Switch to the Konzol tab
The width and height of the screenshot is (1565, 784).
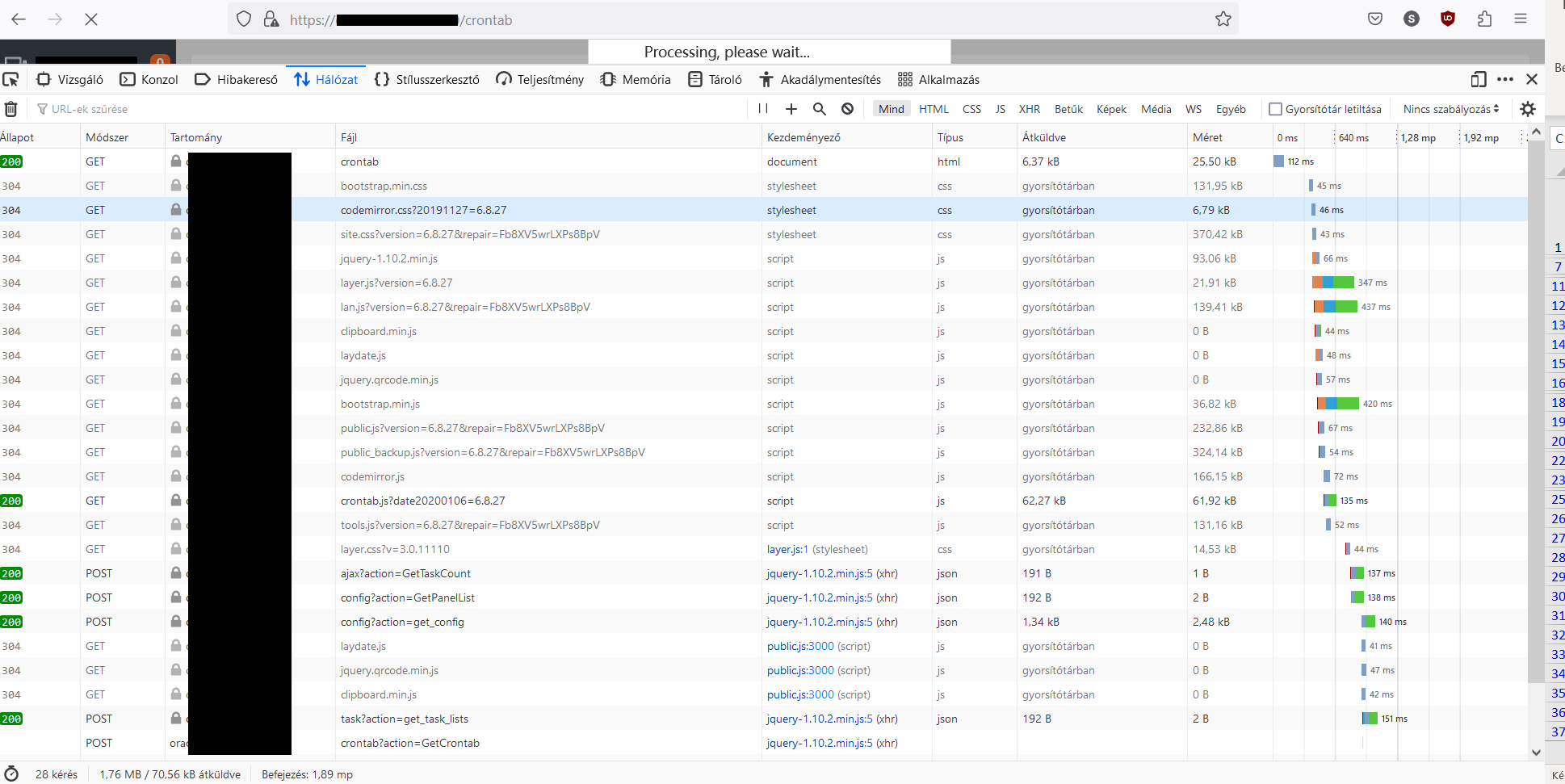tap(149, 79)
